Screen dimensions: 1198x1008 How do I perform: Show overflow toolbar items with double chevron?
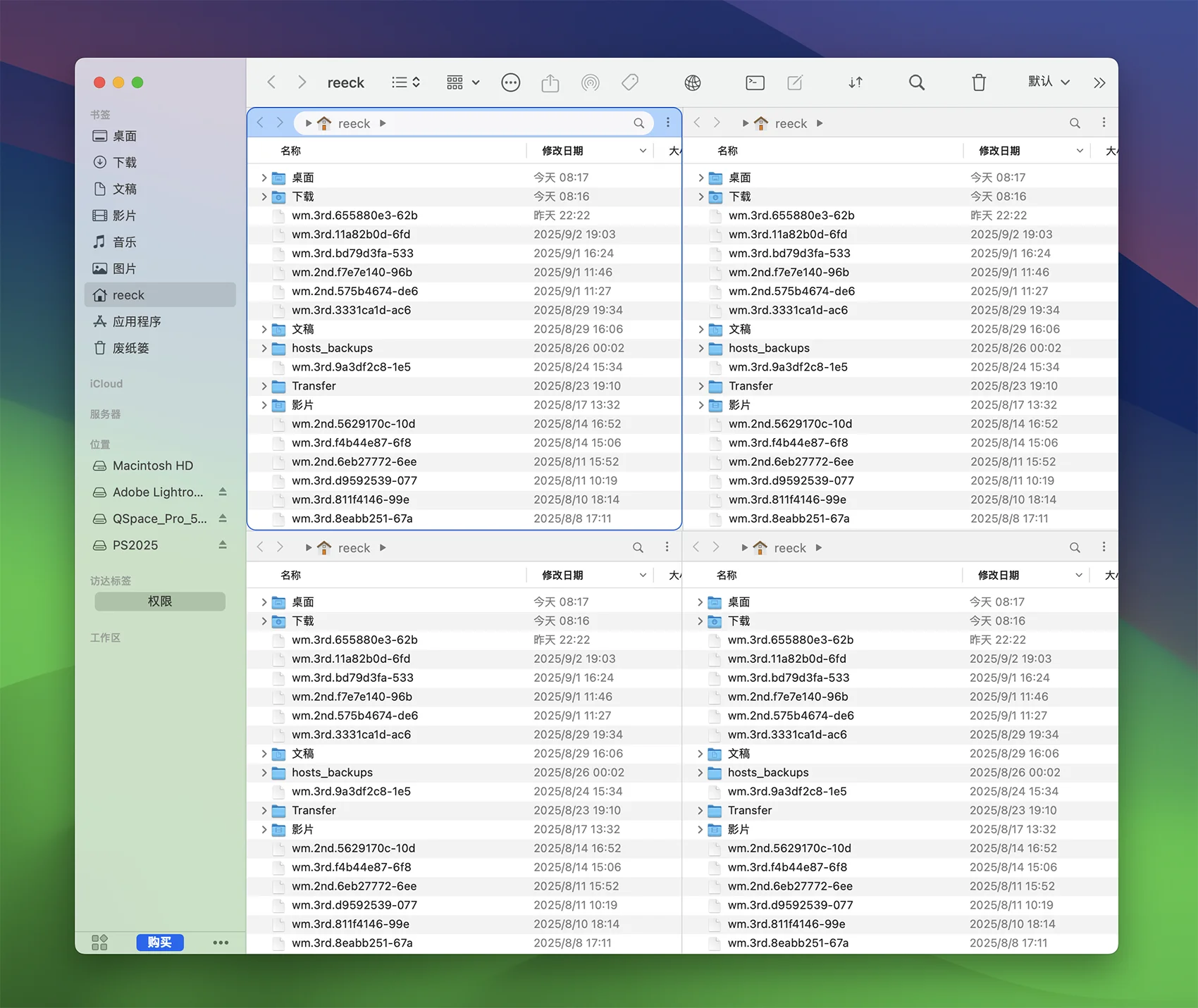(x=1099, y=83)
